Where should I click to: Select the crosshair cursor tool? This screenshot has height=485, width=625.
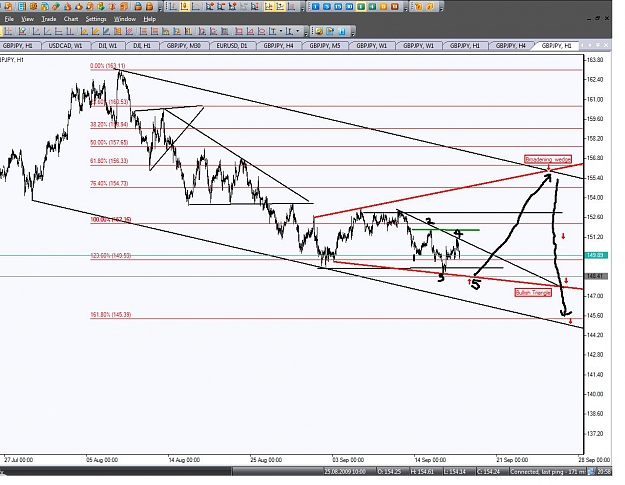click(8, 31)
